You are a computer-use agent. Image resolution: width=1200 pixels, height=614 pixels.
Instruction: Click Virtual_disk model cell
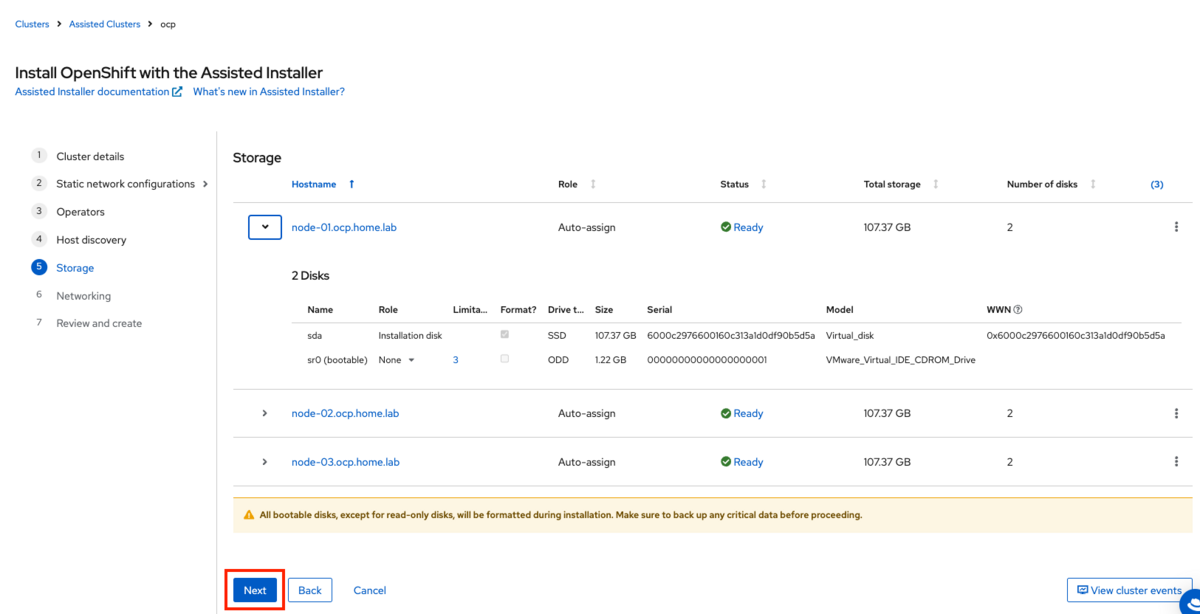[850, 335]
